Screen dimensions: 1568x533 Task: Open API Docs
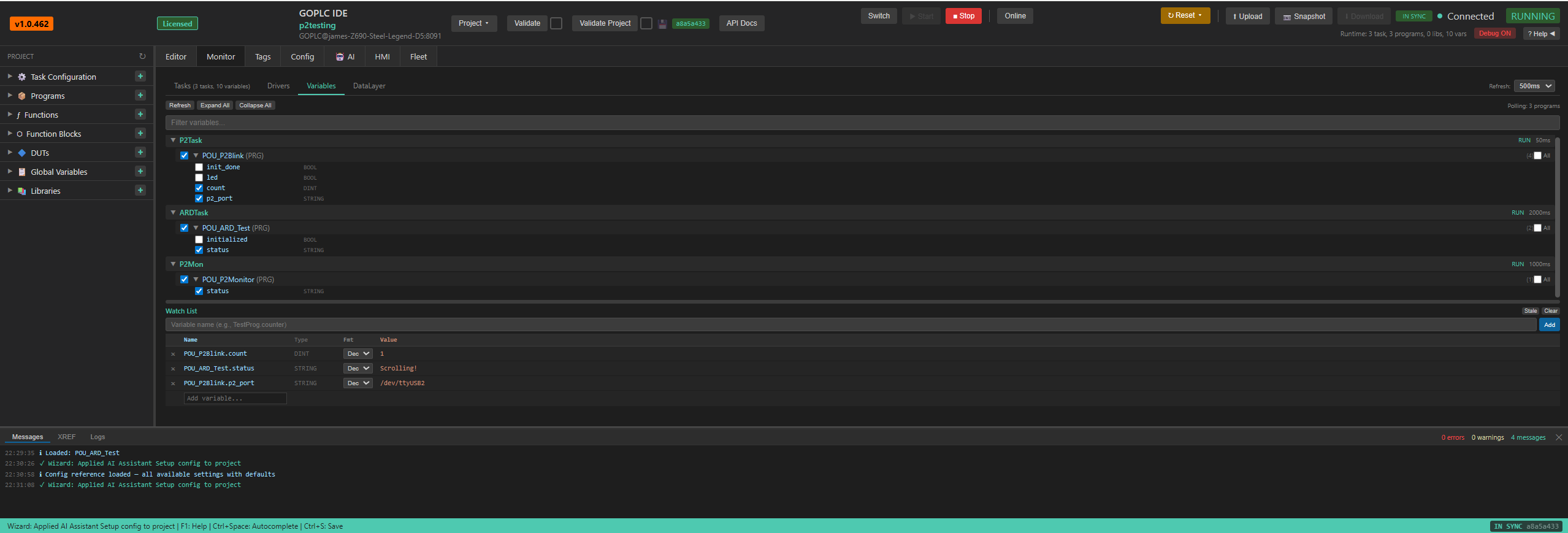click(x=741, y=23)
